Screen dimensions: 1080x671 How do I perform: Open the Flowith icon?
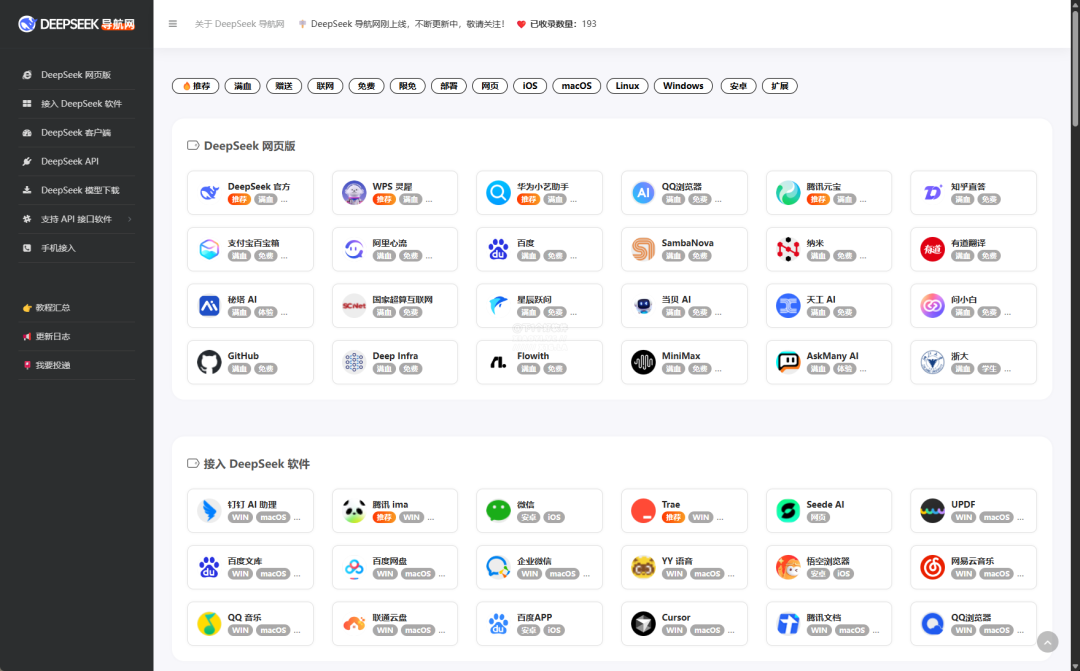(499, 362)
